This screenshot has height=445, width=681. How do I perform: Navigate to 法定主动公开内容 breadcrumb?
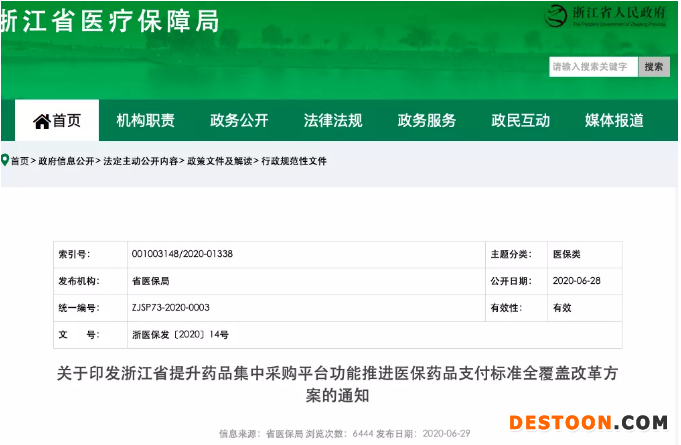(141, 161)
